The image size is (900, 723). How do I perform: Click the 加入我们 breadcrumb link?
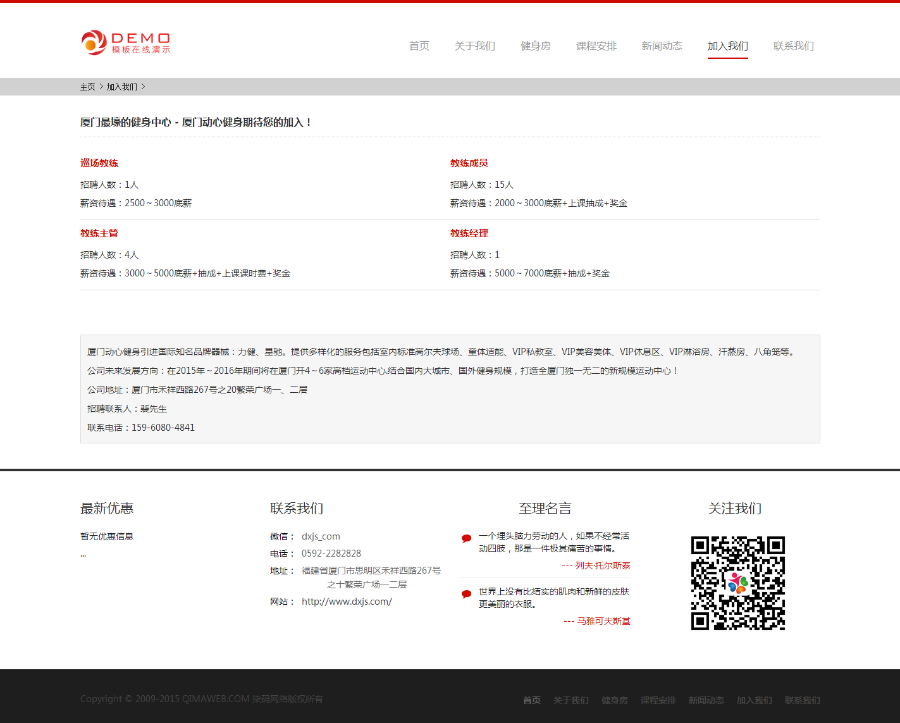click(x=122, y=87)
